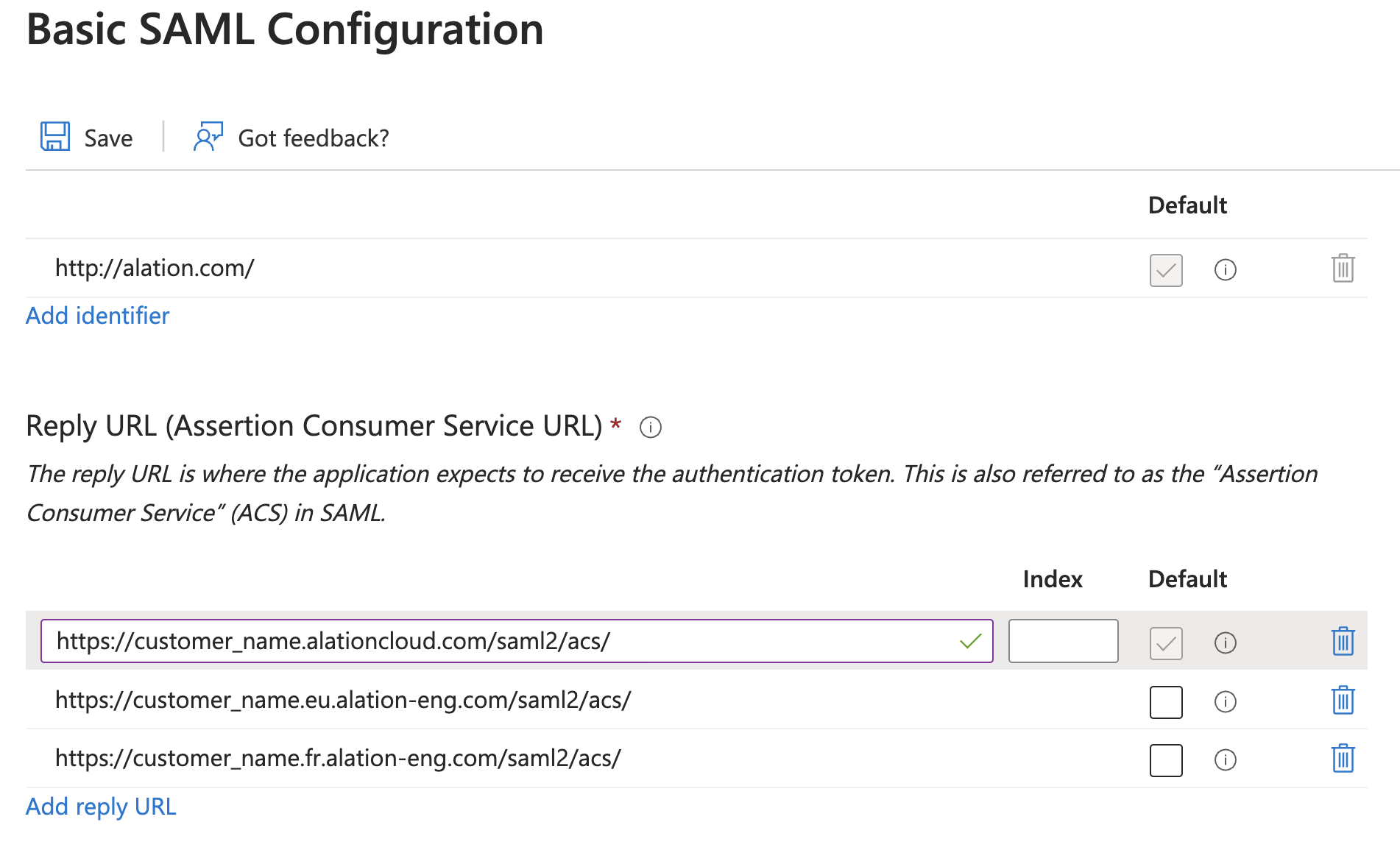Set fr.alation-eng.com URL as default
Screen dimensions: 1400x850
click(1166, 760)
